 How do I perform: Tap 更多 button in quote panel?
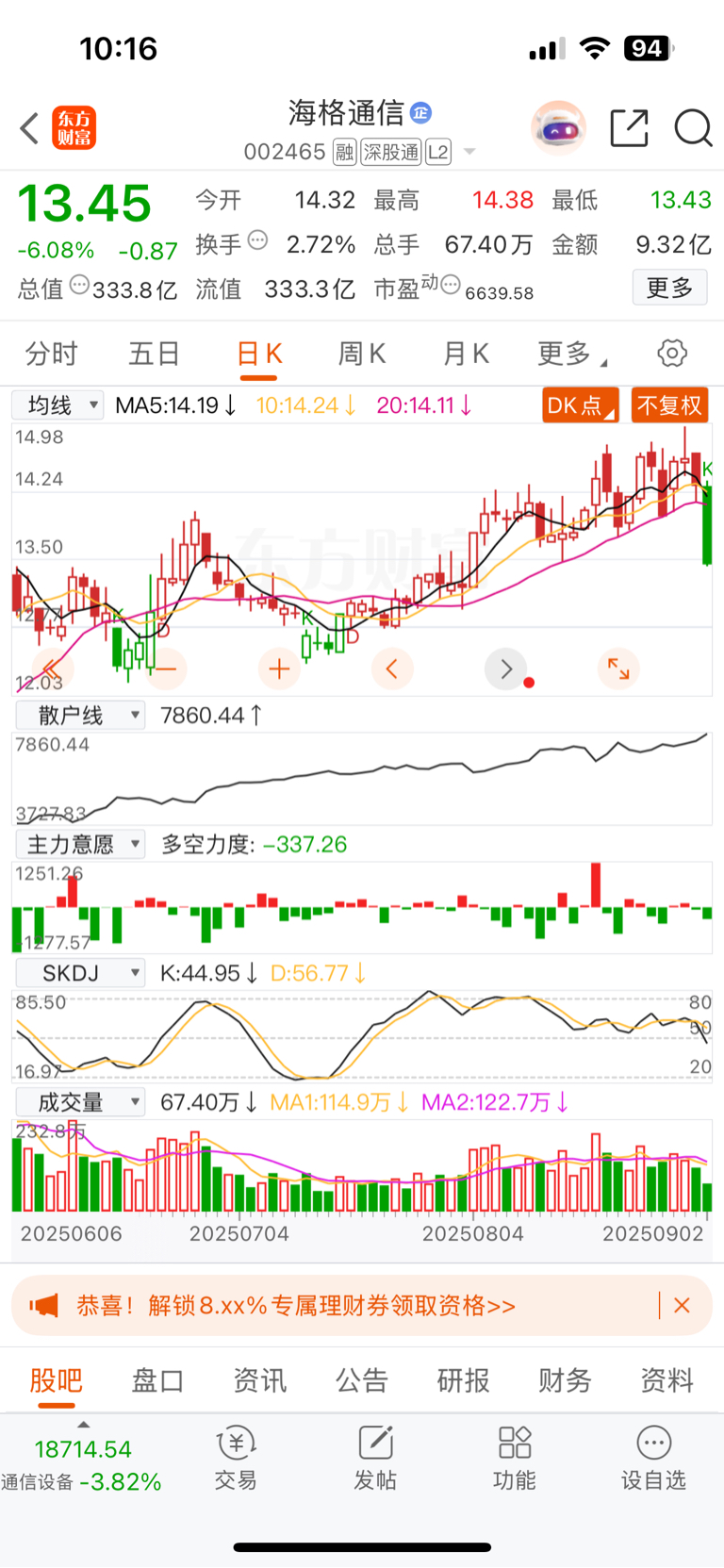pos(669,288)
